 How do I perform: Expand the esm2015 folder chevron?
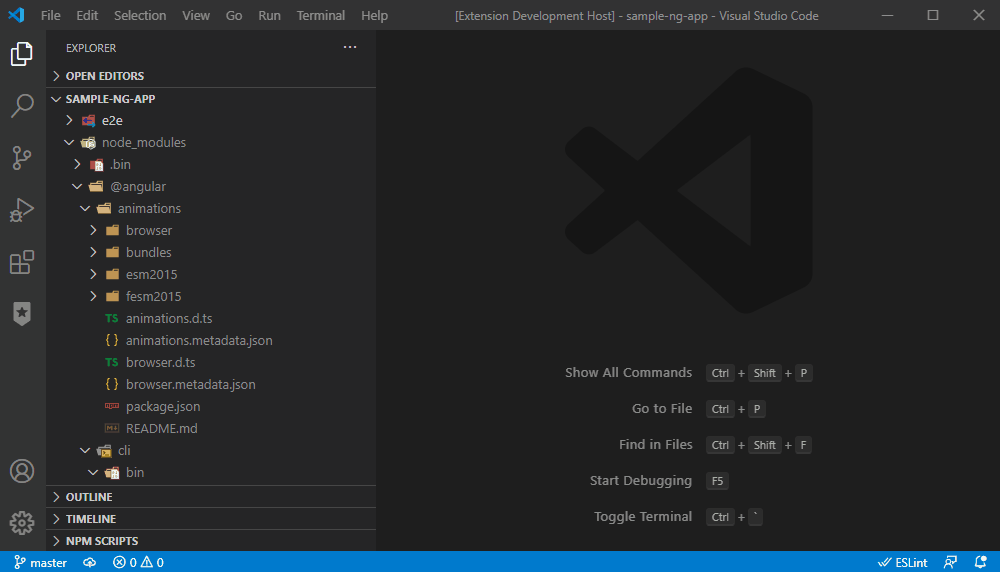94,274
